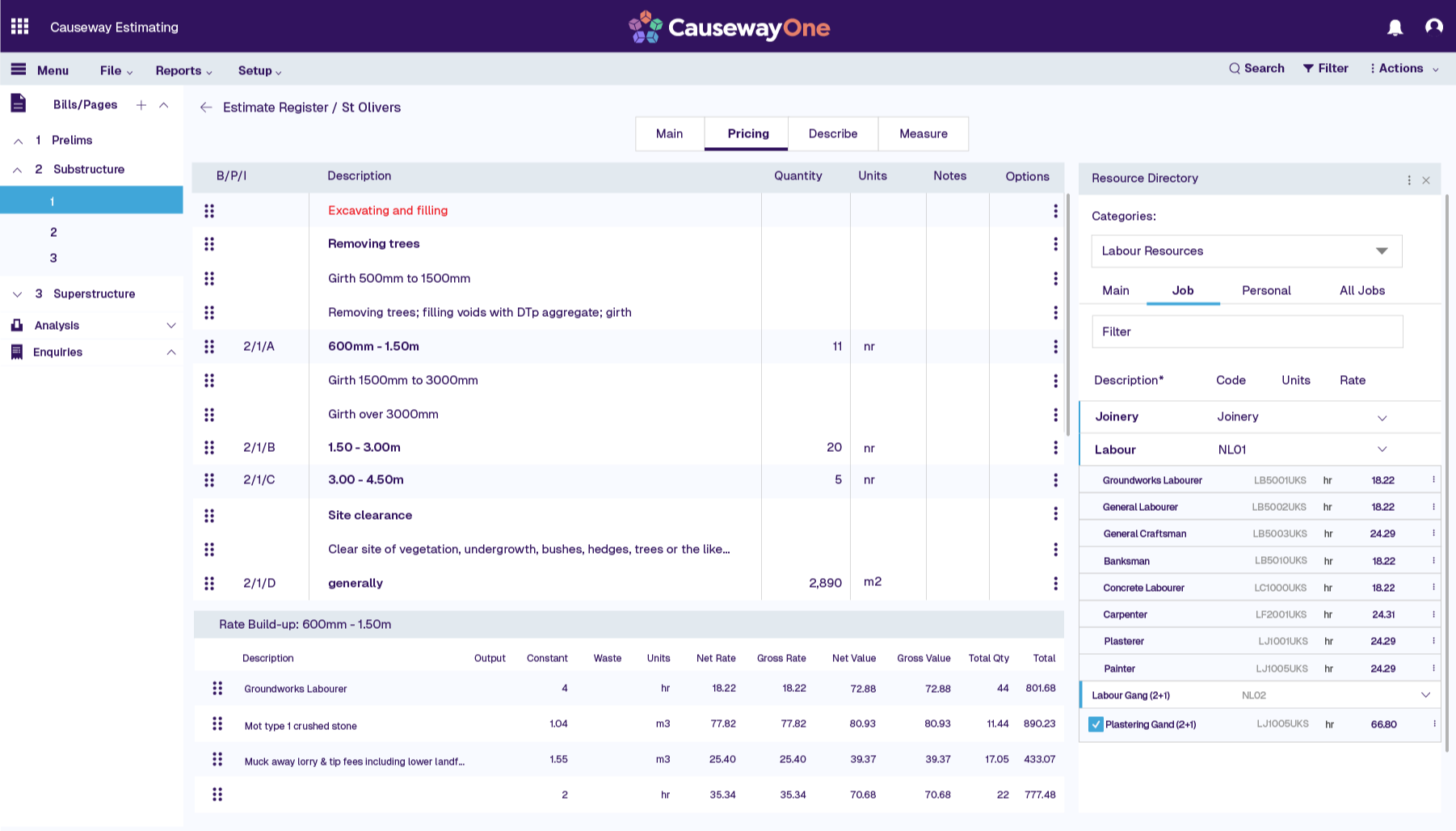Click the Search icon in the toolbar
The width and height of the screenshot is (1456, 831).
tap(1234, 69)
